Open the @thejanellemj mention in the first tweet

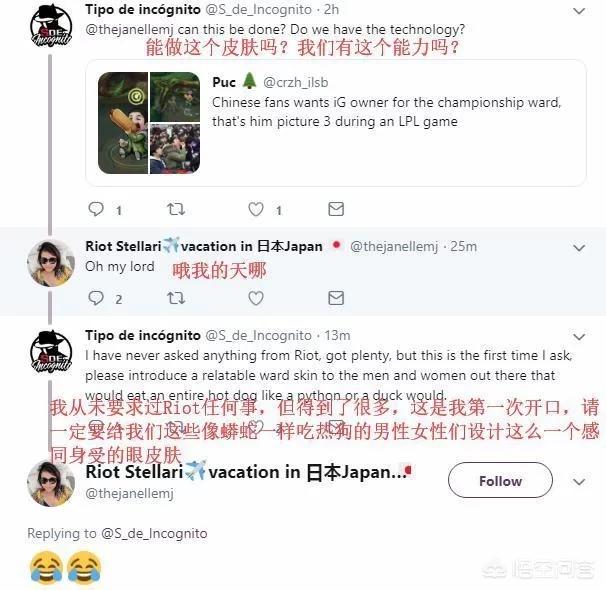129,30
